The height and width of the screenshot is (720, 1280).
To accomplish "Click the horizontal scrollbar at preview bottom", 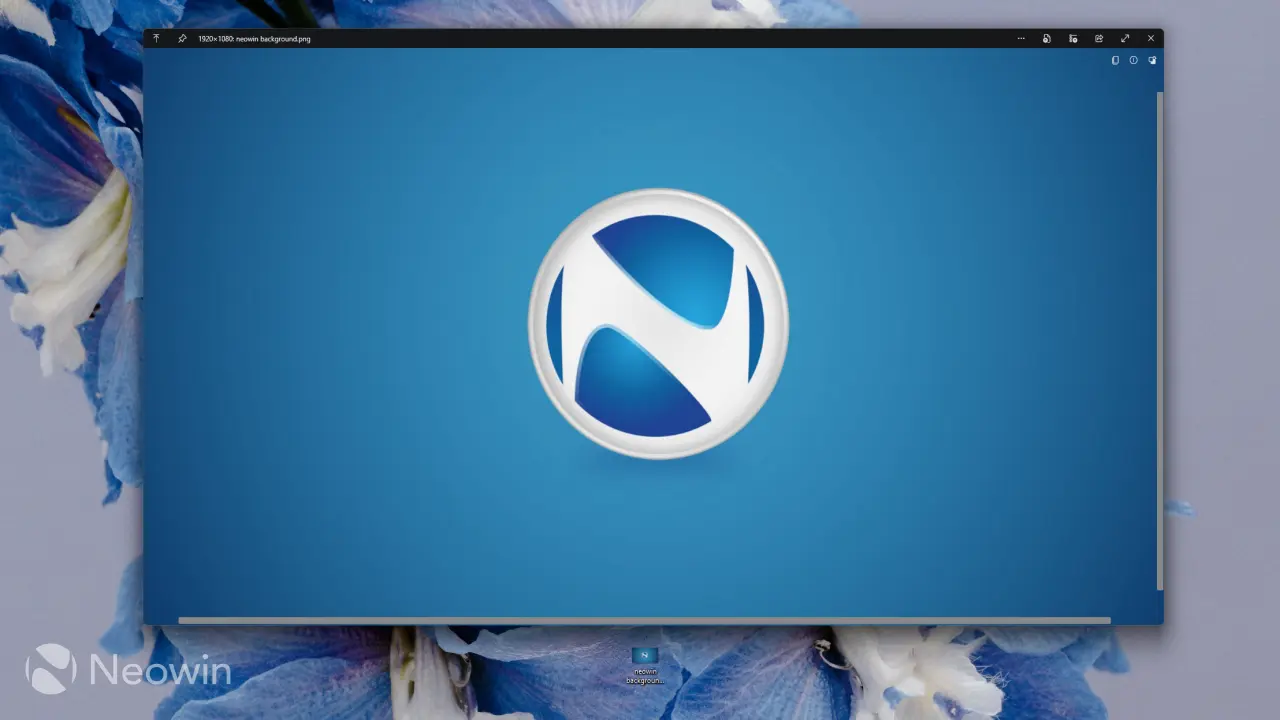I will point(644,620).
